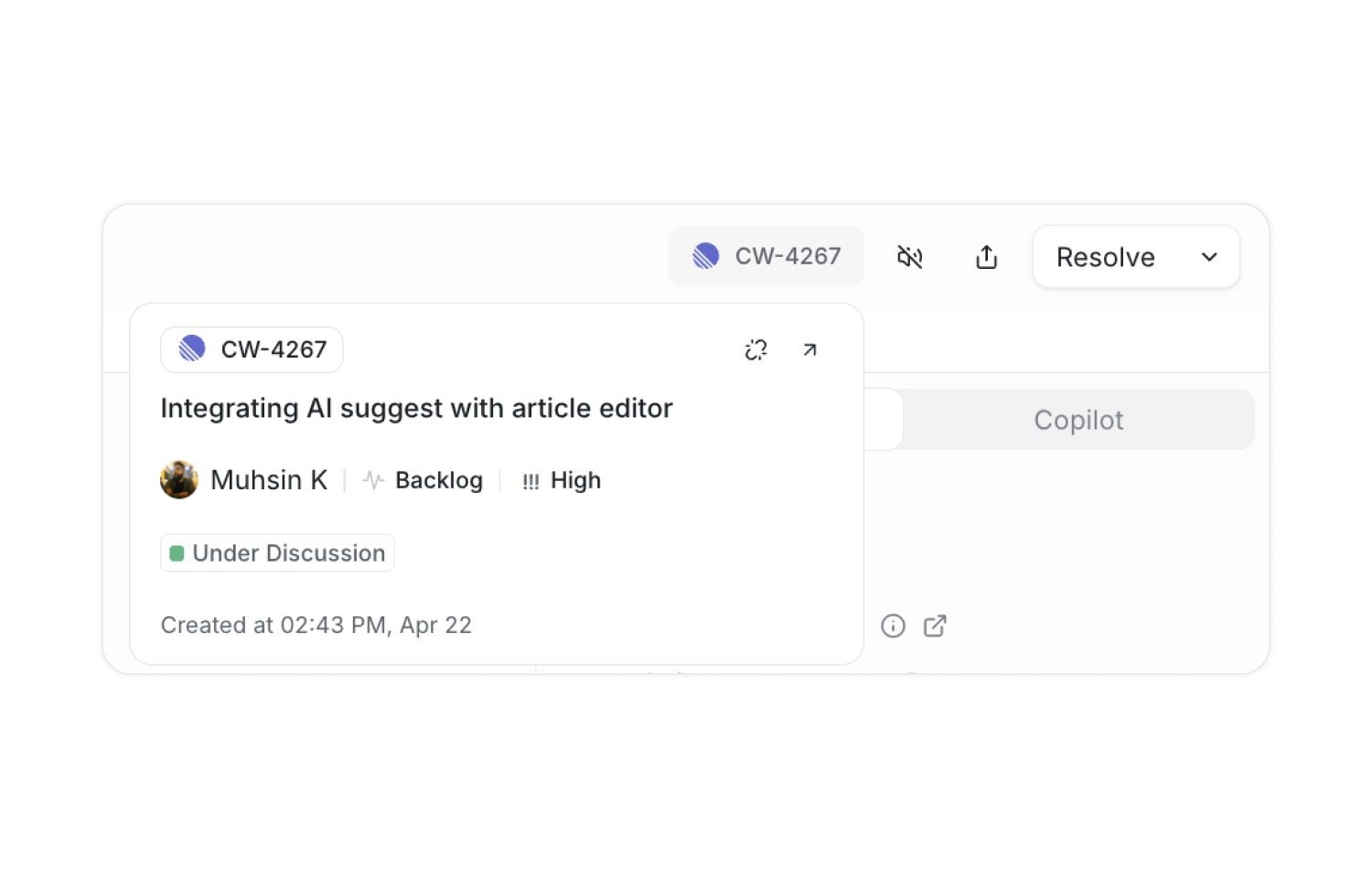This screenshot has height=878, width=1372.
Task: Open the share/export icon in the toolbar
Action: point(985,257)
